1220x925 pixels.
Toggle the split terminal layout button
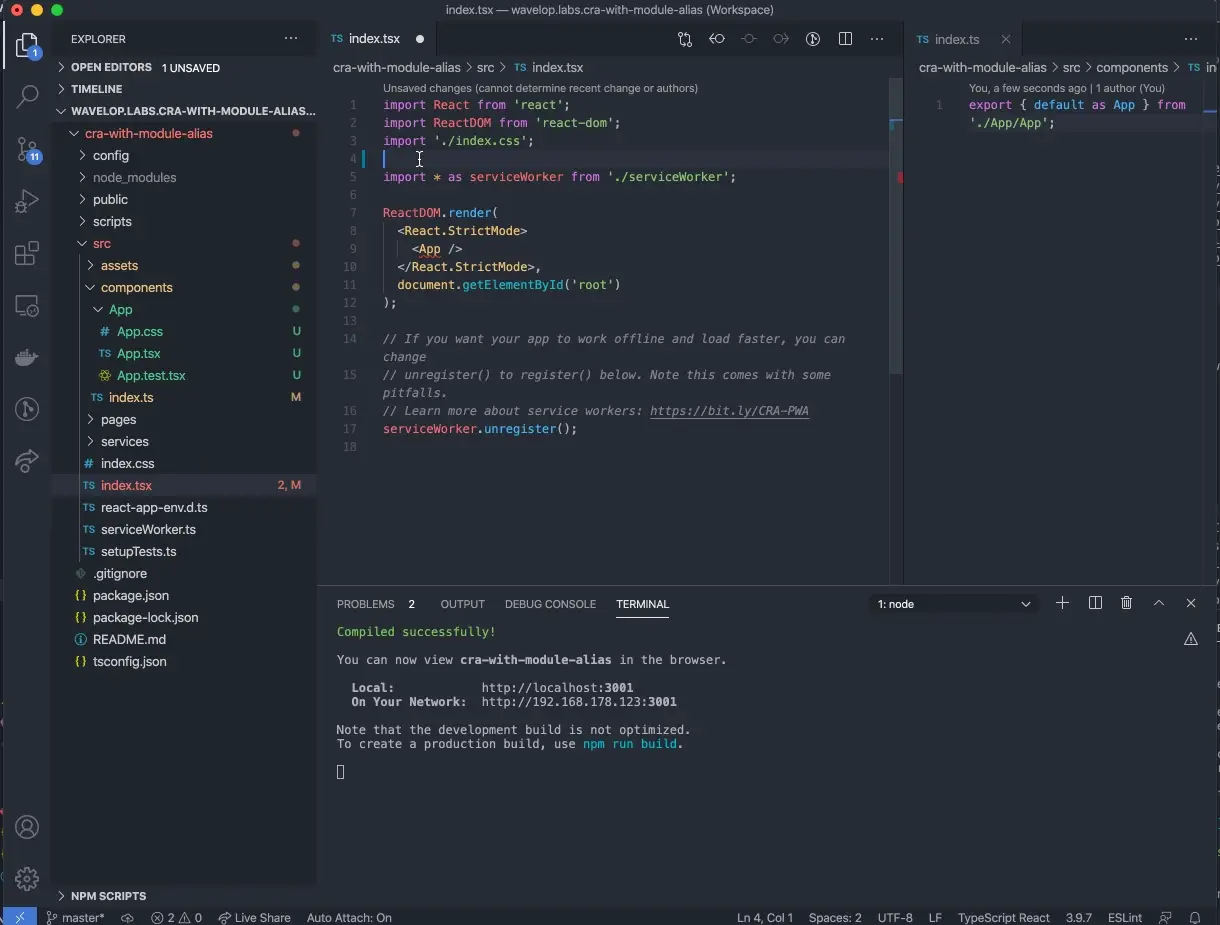point(1095,603)
